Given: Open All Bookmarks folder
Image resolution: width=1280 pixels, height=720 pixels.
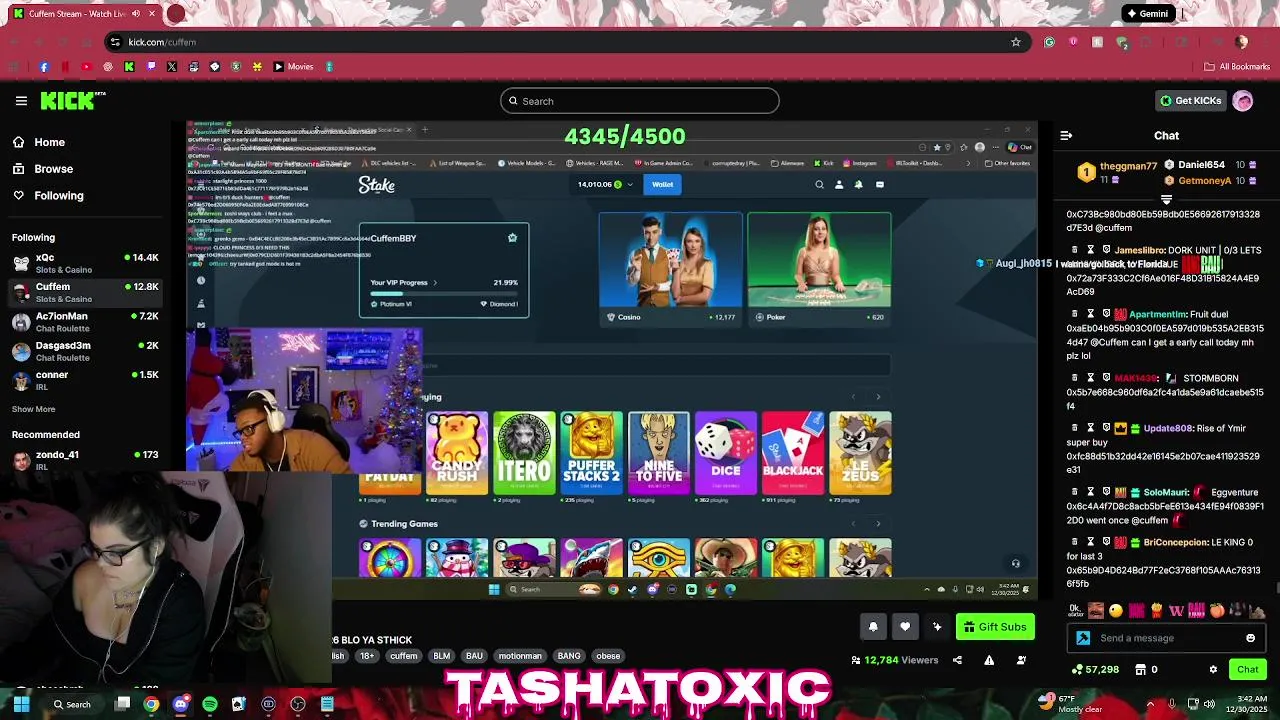Looking at the screenshot, I should tap(1237, 67).
